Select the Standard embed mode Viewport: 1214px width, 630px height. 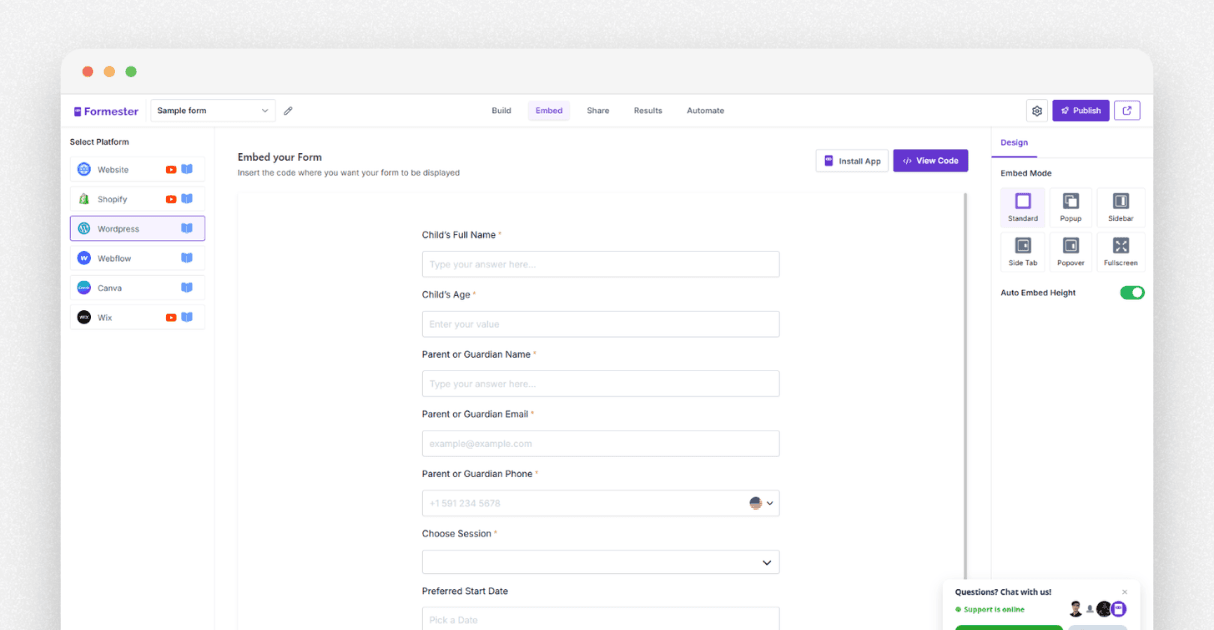click(1023, 206)
